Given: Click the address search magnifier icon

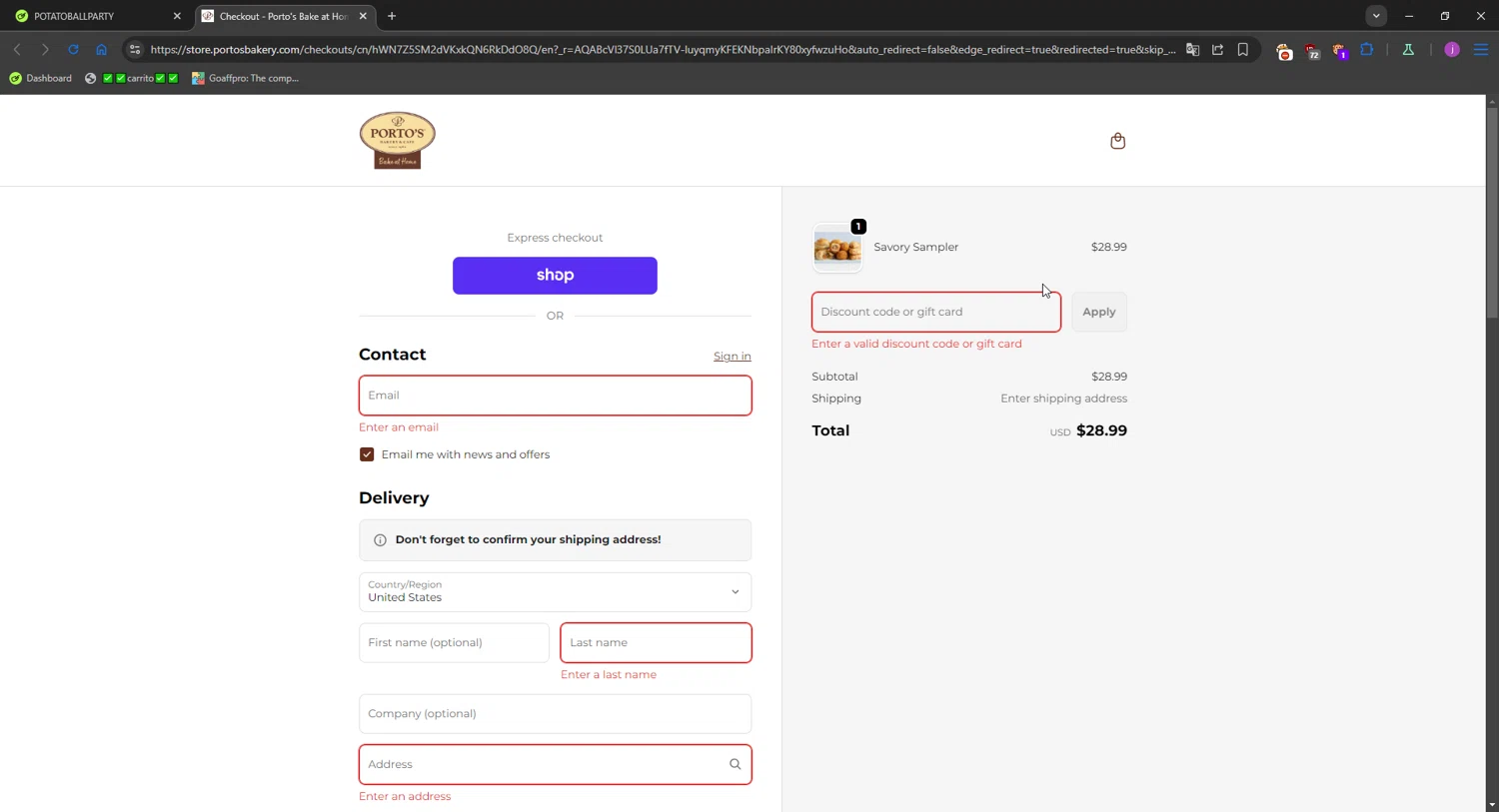Looking at the screenshot, I should coord(735,764).
